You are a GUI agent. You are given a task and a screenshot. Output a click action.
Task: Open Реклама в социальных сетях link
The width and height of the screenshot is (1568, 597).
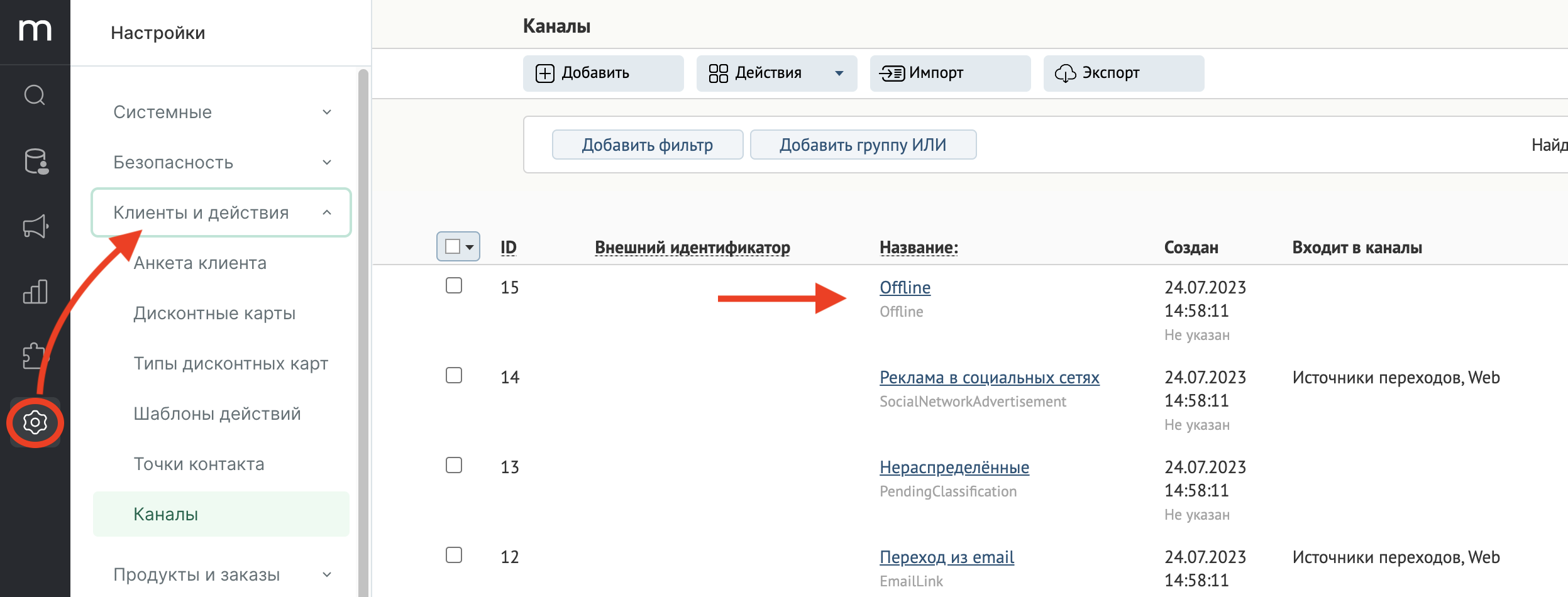990,377
